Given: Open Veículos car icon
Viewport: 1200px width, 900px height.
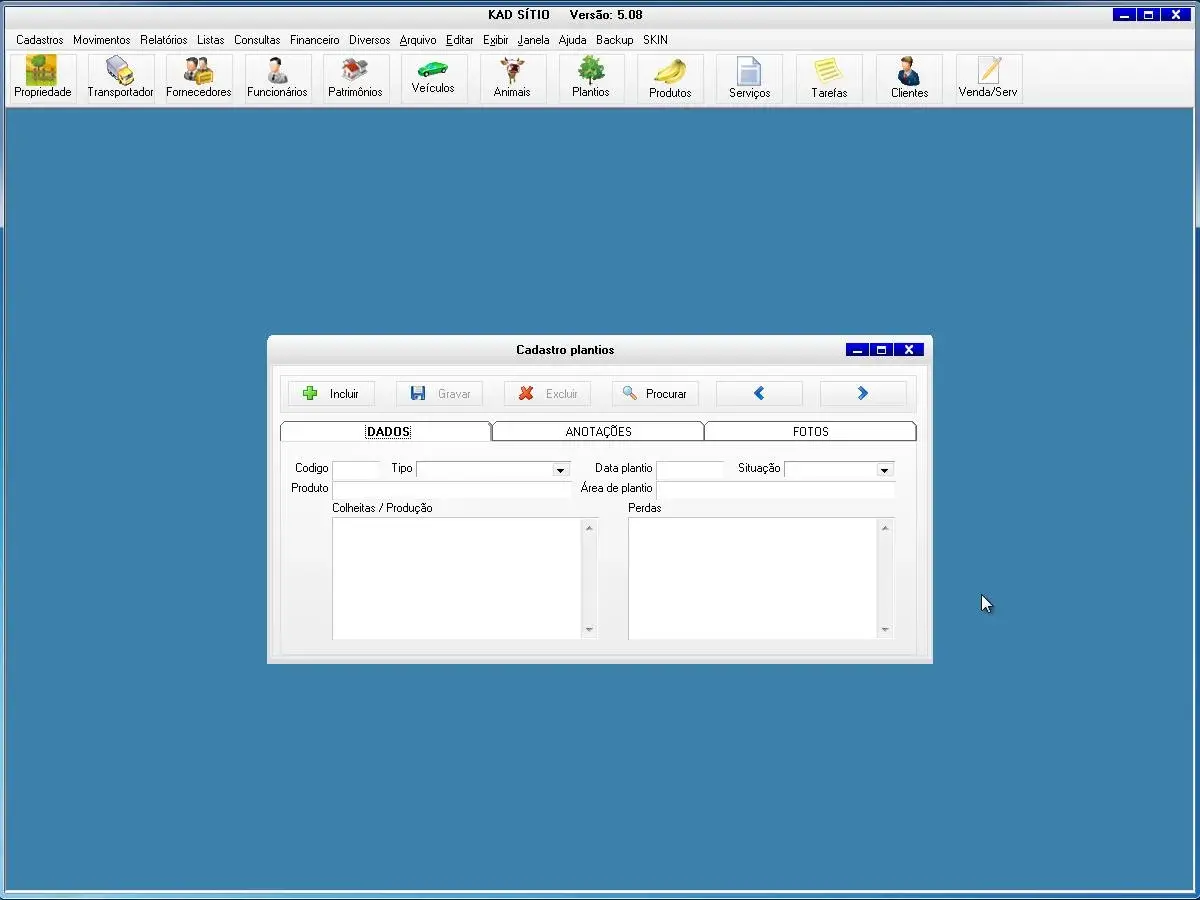Looking at the screenshot, I should coord(433,78).
